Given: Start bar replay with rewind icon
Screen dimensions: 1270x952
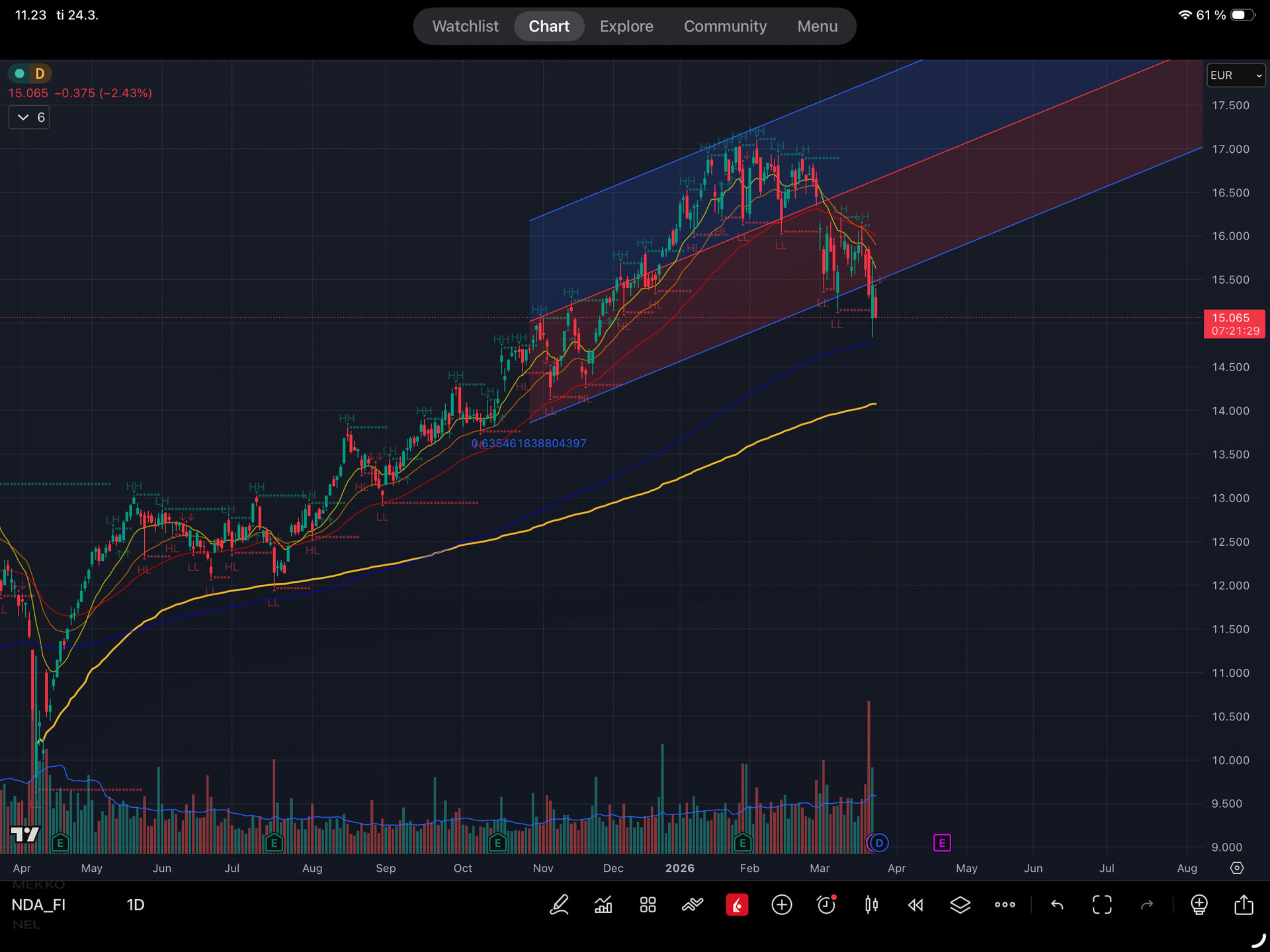Looking at the screenshot, I should tap(915, 904).
